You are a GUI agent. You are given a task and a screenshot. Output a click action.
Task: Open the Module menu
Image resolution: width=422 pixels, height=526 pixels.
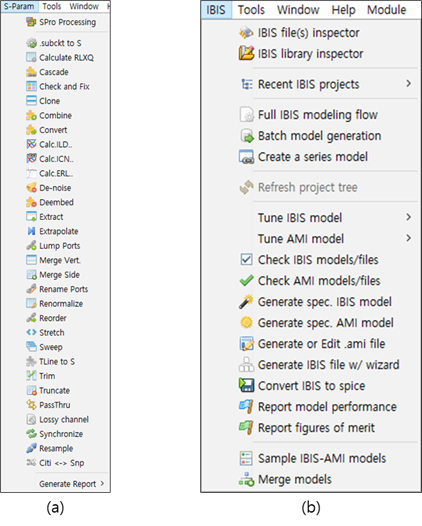click(386, 10)
